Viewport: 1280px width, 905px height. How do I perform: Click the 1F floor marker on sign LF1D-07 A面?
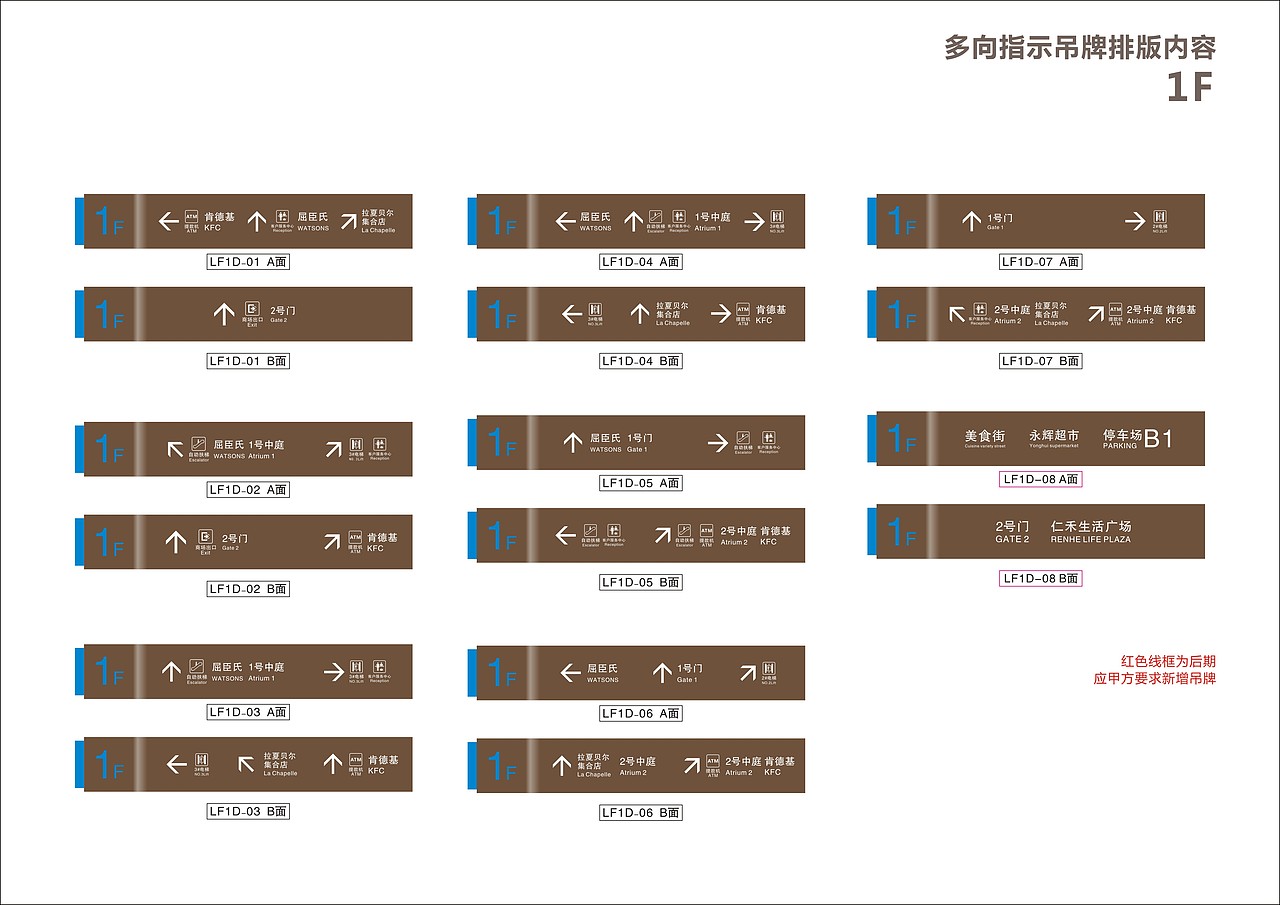901,221
